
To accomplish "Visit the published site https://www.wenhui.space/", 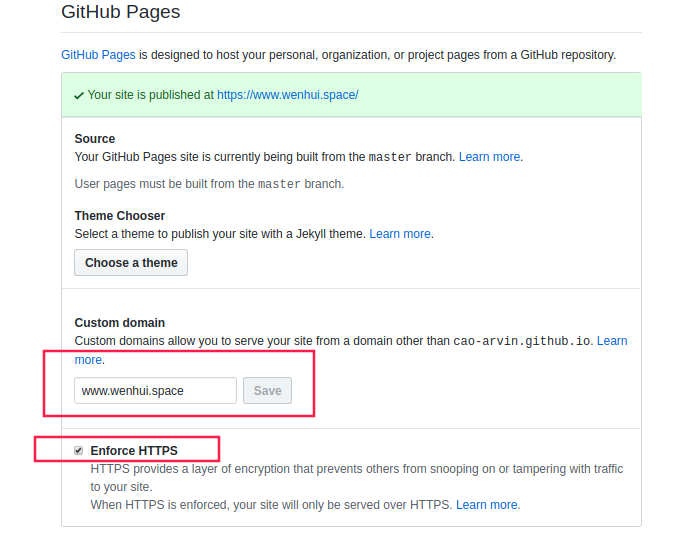I will (x=288, y=95).
